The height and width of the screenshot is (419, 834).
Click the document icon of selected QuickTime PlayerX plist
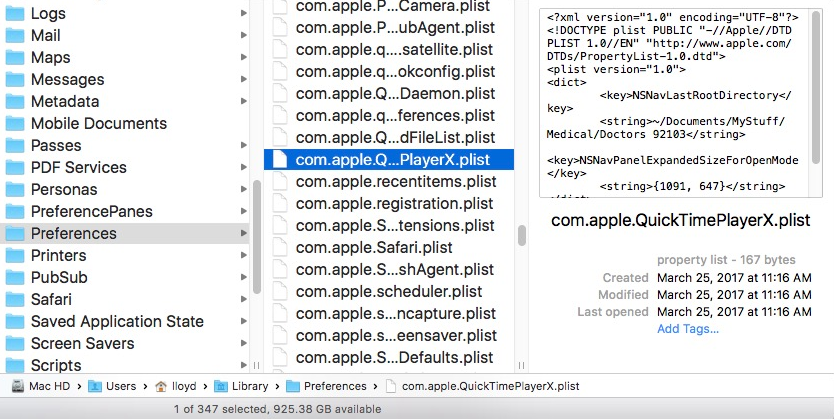[x=280, y=160]
